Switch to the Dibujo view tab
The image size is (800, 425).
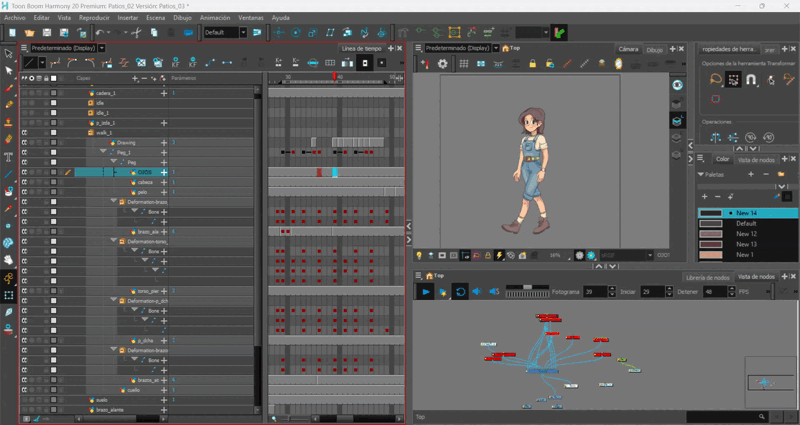[654, 48]
